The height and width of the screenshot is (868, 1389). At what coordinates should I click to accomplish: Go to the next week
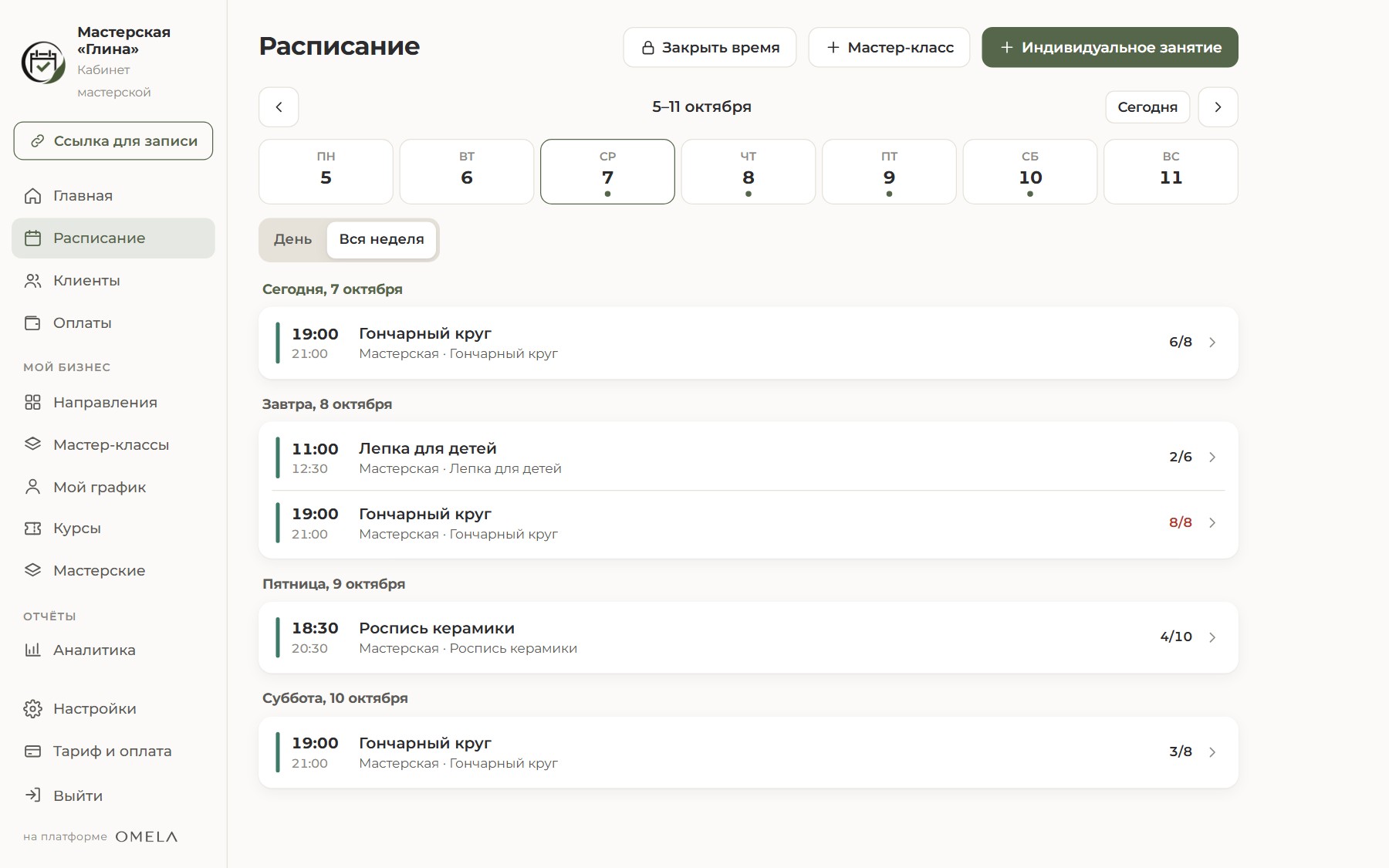pyautogui.click(x=1218, y=107)
